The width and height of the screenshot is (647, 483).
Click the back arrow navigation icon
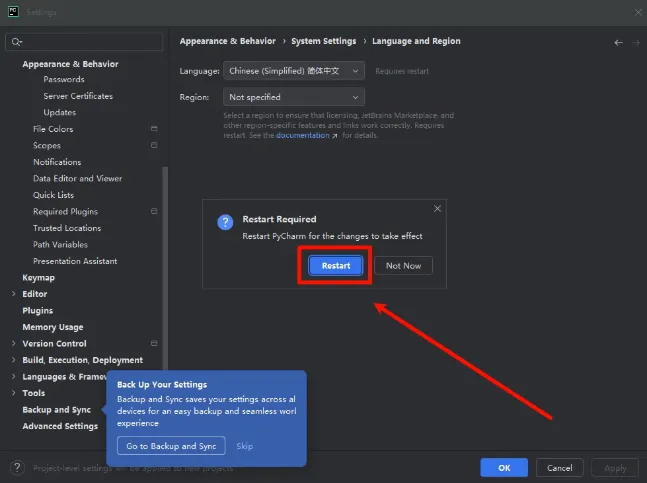tap(618, 42)
